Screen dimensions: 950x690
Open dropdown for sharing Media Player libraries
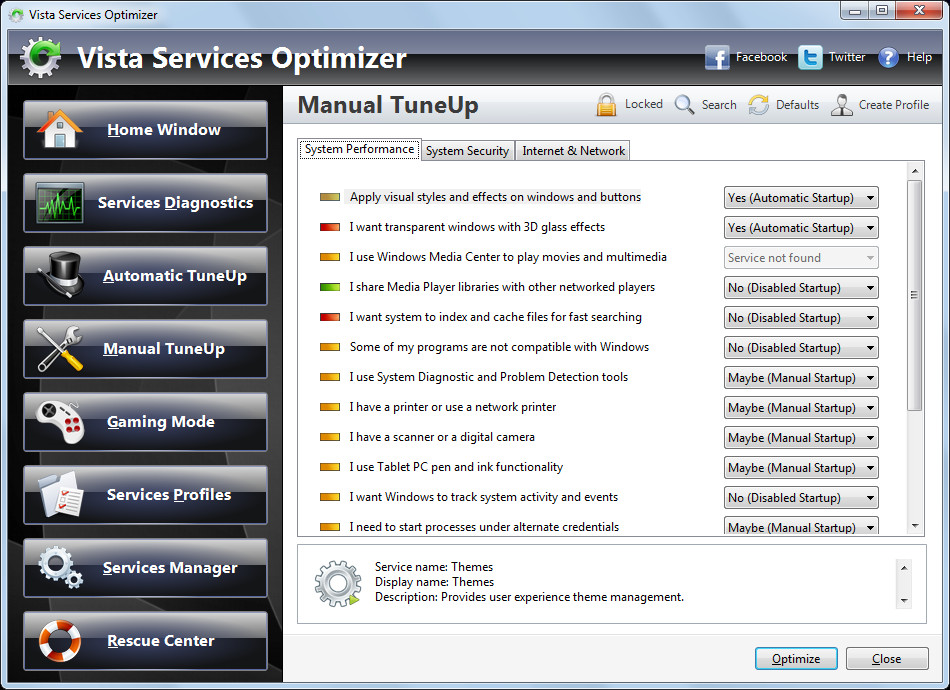[801, 288]
